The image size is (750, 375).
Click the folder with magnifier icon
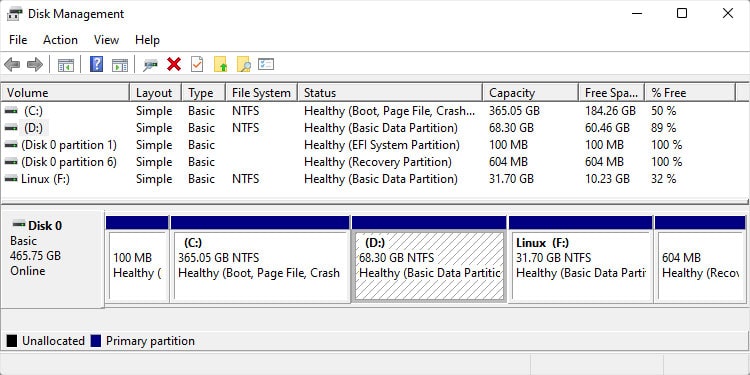pyautogui.click(x=243, y=64)
